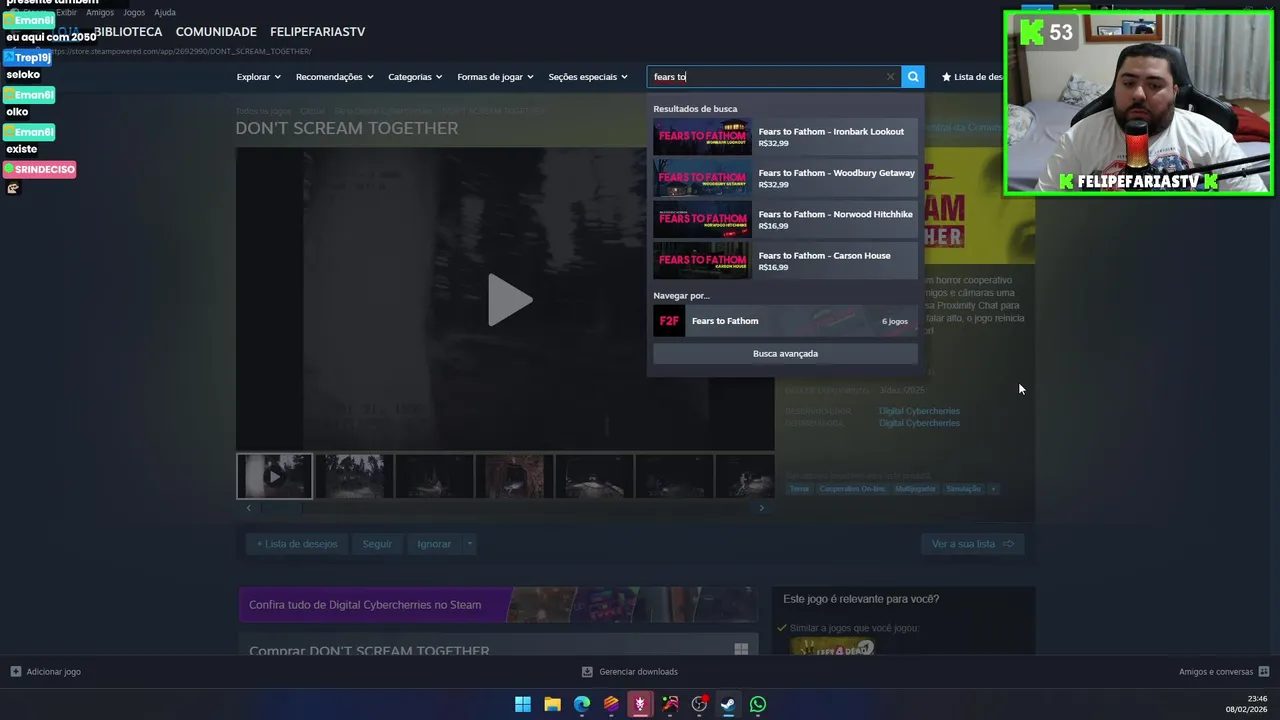Open Fears to Fathom - Norwood Hitchhike result

click(x=785, y=220)
